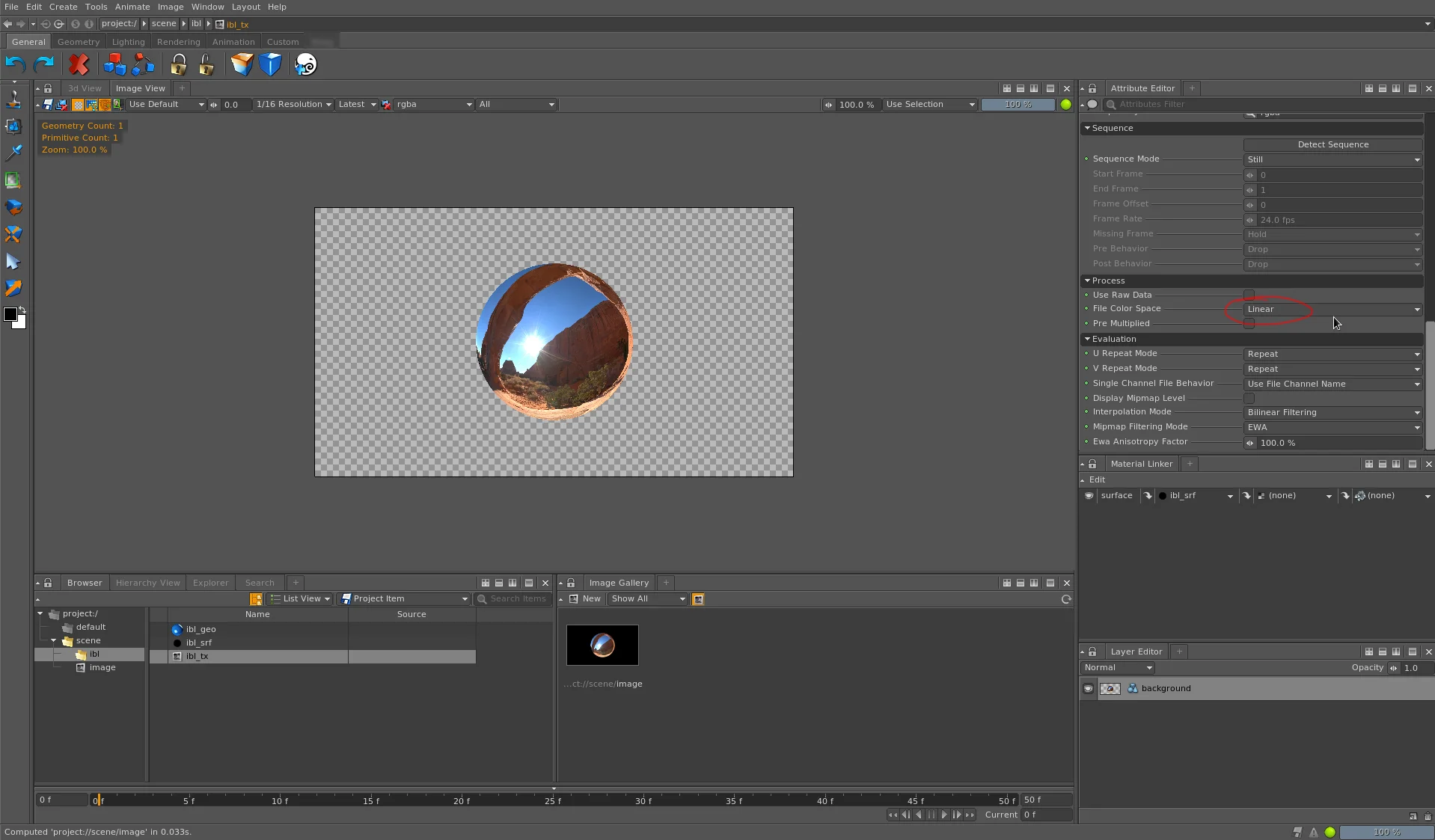This screenshot has height=840, width=1435.
Task: Click the warning triangle icon in status bar
Action: coord(1314,832)
